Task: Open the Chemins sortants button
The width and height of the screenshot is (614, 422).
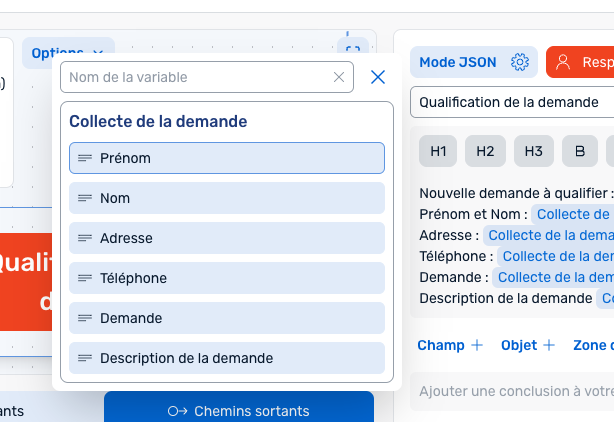Action: (239, 410)
